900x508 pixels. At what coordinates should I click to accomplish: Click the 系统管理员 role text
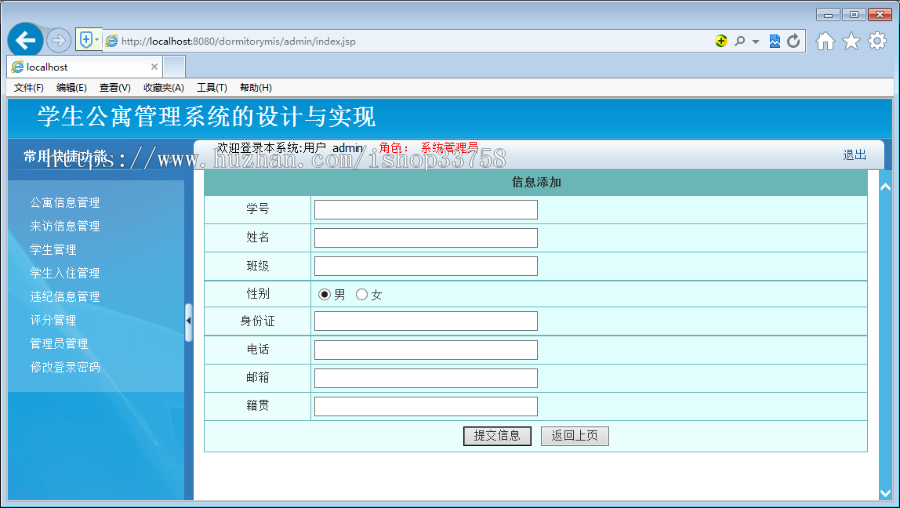click(x=449, y=148)
